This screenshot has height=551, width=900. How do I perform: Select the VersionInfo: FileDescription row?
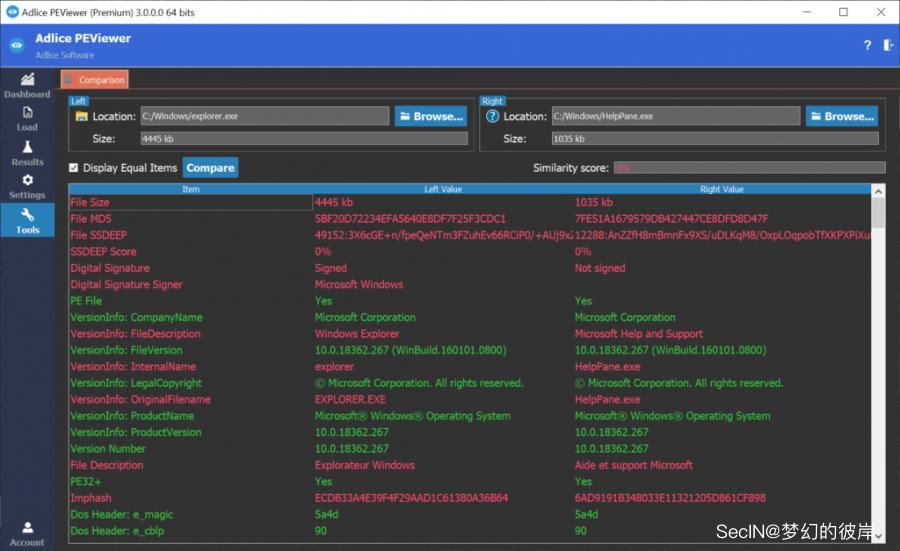(470, 333)
